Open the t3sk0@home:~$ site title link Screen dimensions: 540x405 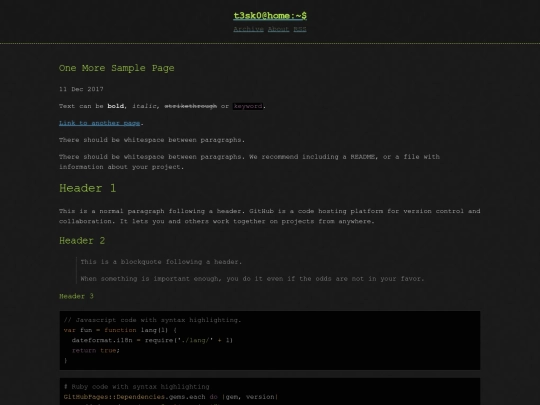pos(270,16)
